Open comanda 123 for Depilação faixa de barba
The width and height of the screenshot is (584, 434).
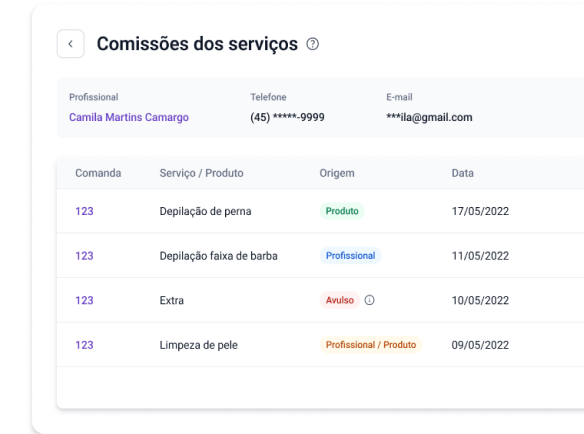point(84,256)
